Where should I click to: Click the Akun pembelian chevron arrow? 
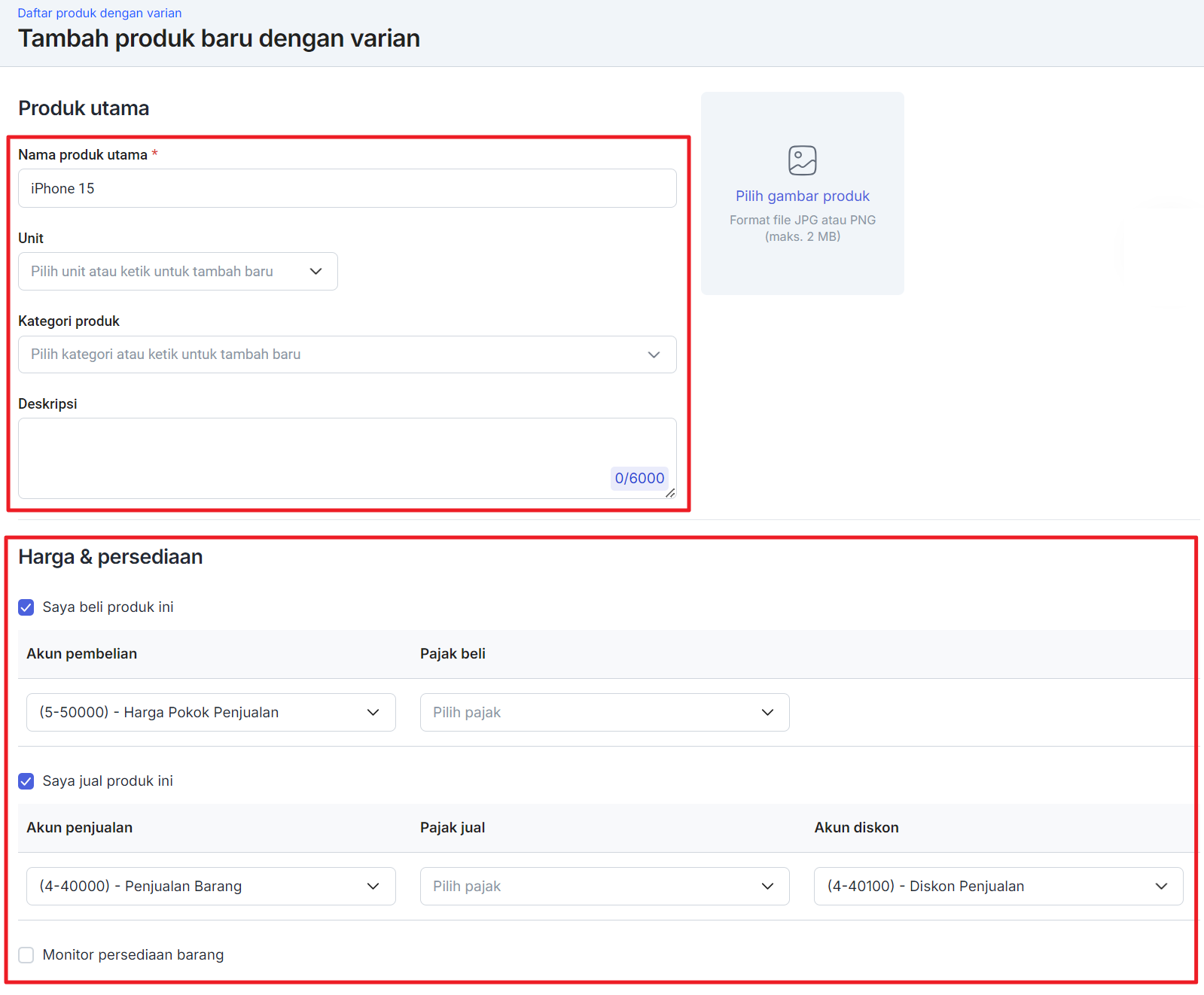(373, 713)
